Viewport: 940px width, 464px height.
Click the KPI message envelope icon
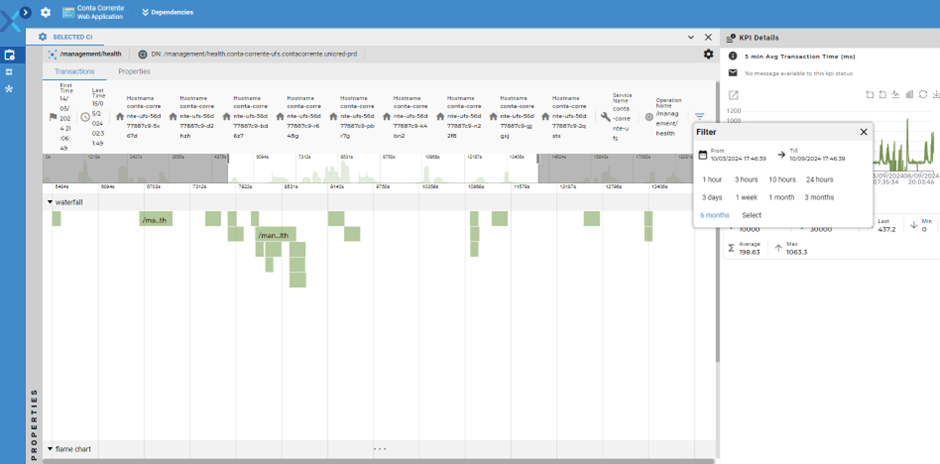(733, 73)
